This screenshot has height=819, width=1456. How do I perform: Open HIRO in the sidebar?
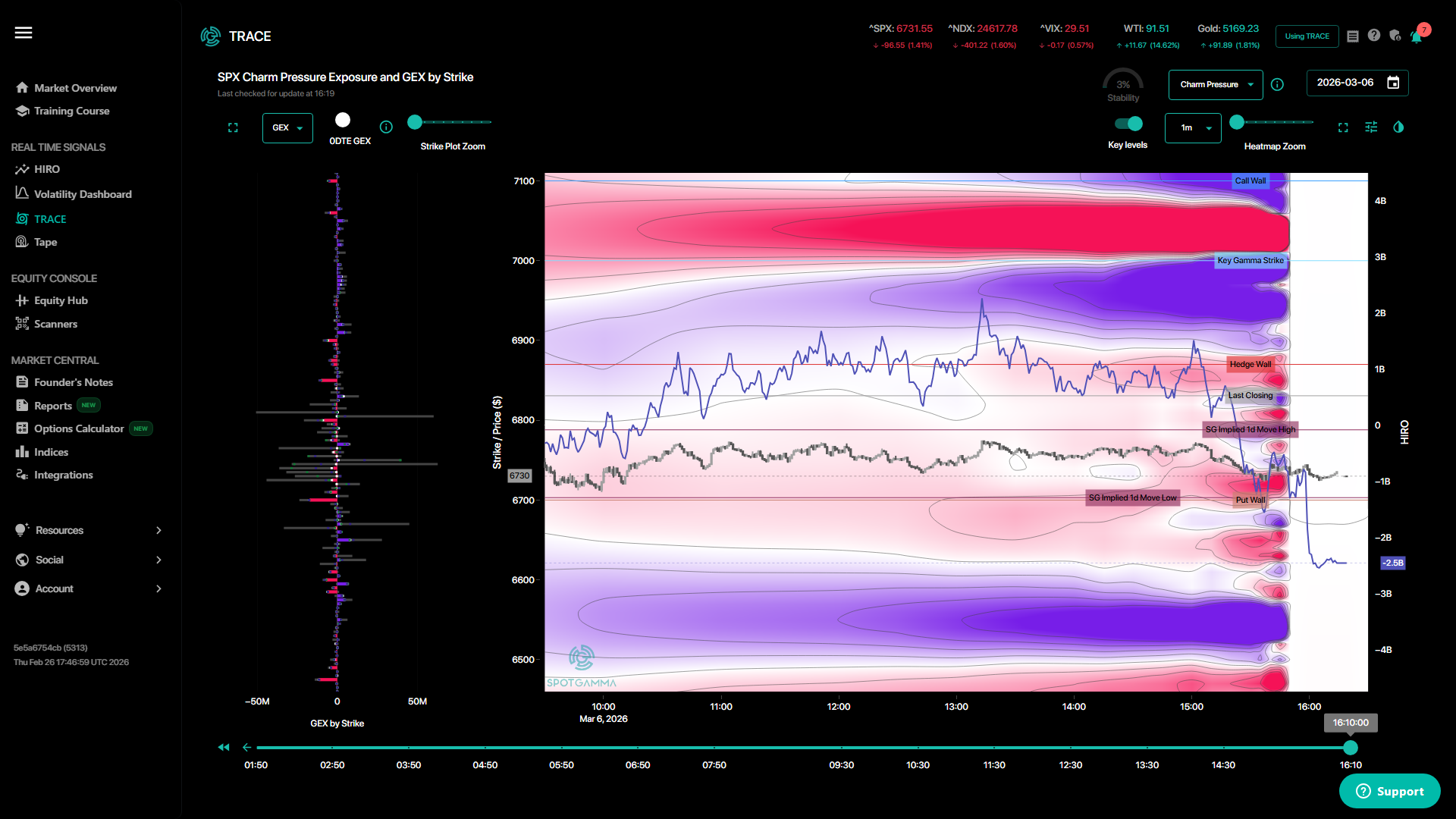tap(46, 169)
